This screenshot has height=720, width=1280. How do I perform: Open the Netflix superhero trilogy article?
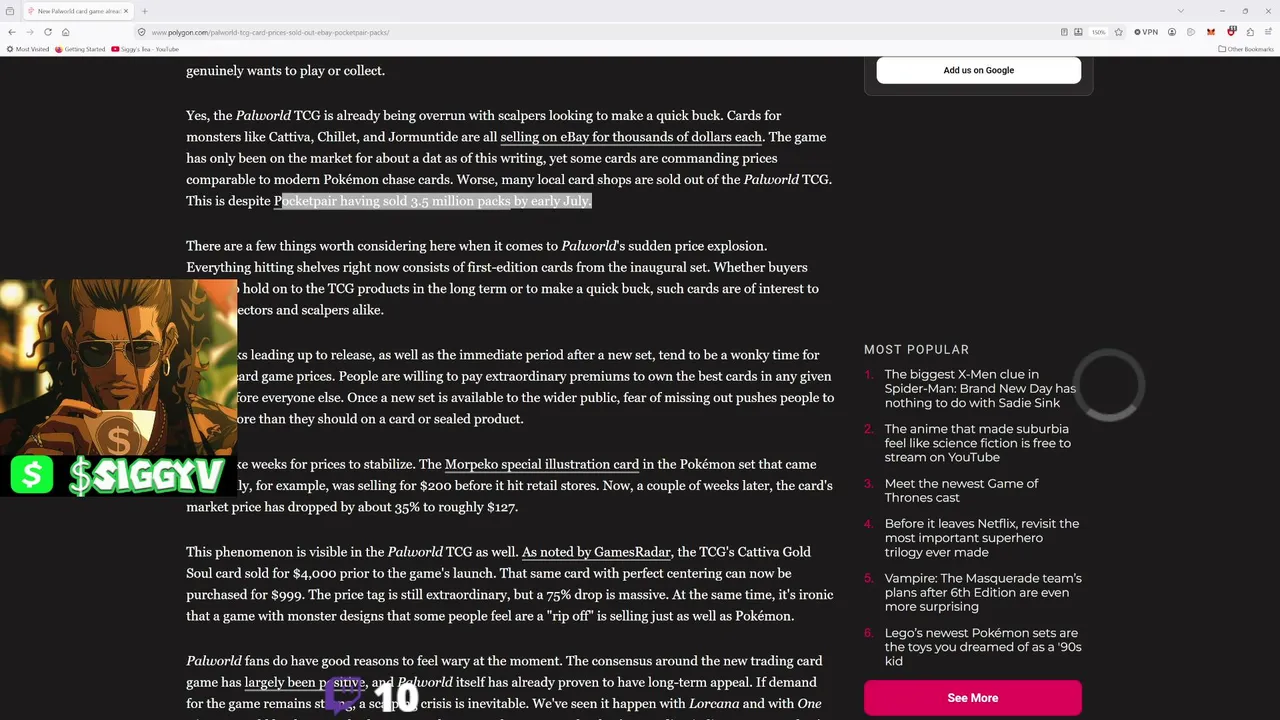[x=982, y=538]
